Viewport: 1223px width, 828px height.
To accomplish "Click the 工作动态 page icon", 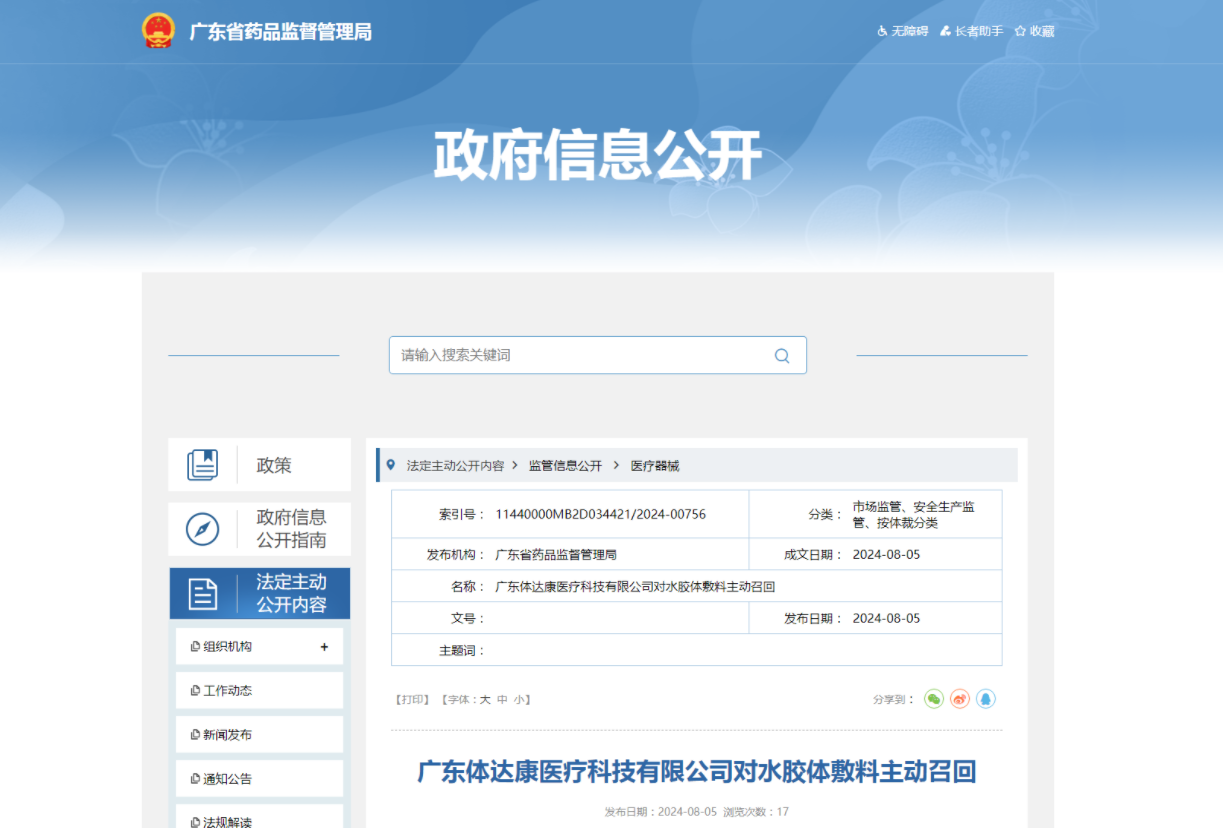I will coord(195,691).
